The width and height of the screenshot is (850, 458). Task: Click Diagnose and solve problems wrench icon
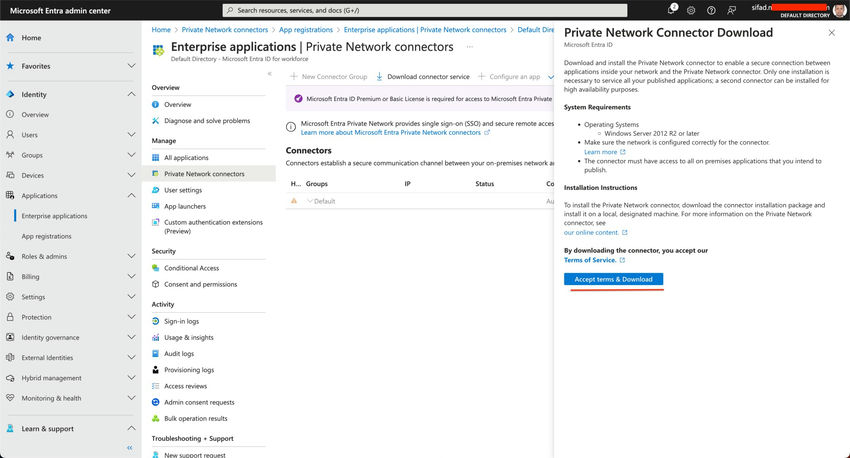(156, 121)
